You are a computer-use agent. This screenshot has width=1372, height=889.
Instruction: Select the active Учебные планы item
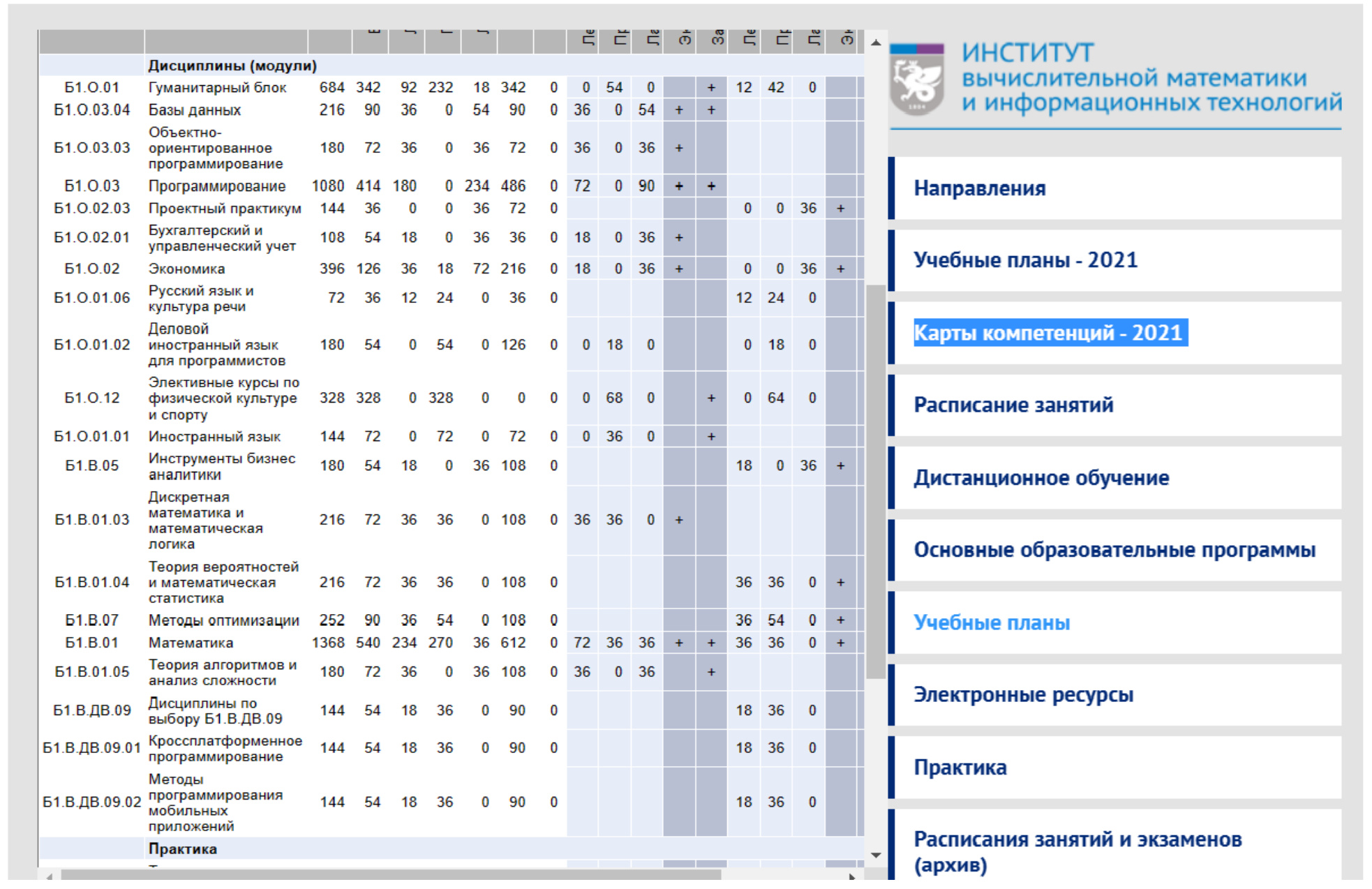(x=991, y=622)
